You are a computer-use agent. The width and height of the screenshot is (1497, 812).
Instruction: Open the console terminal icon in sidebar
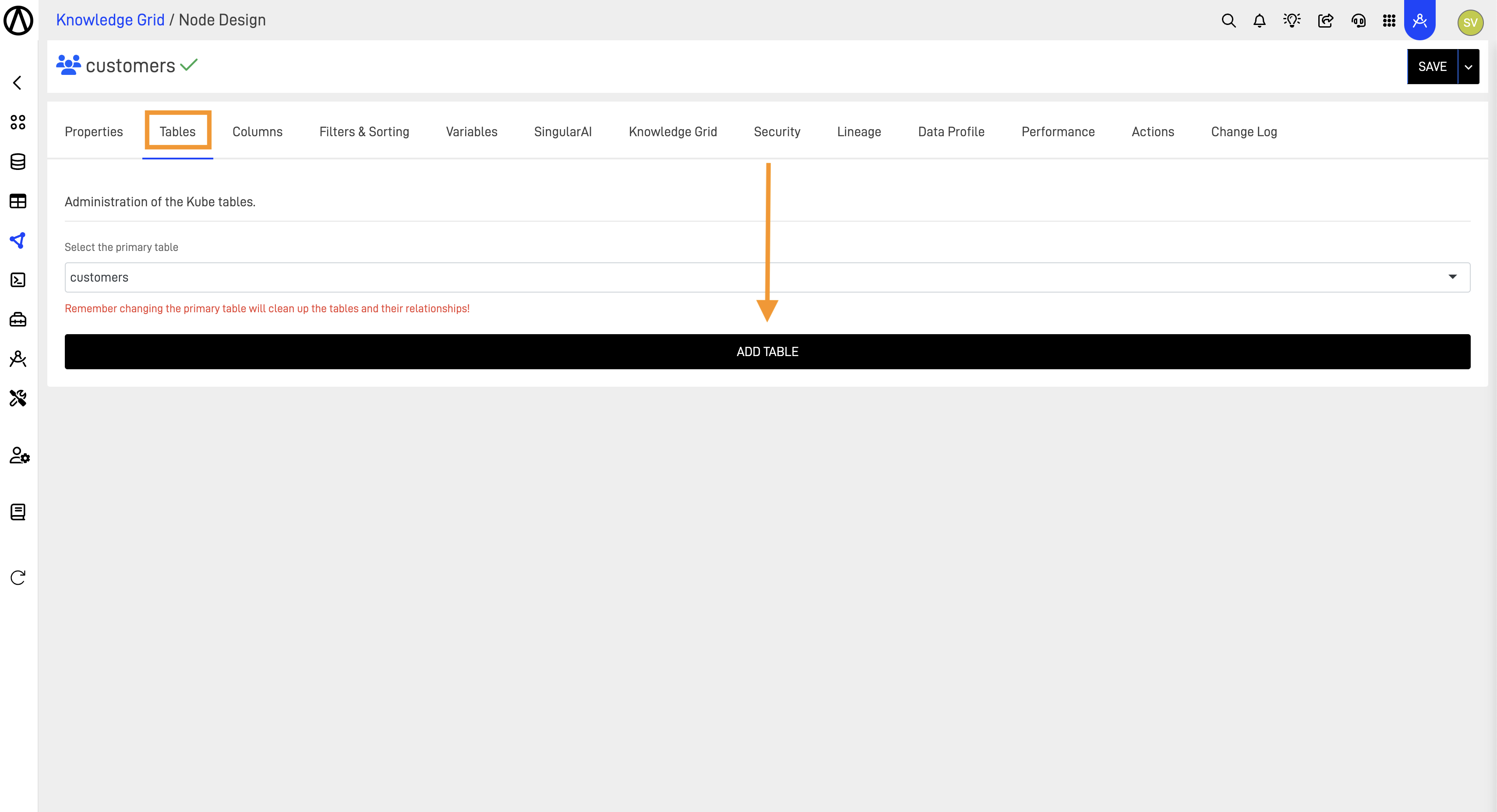[18, 280]
